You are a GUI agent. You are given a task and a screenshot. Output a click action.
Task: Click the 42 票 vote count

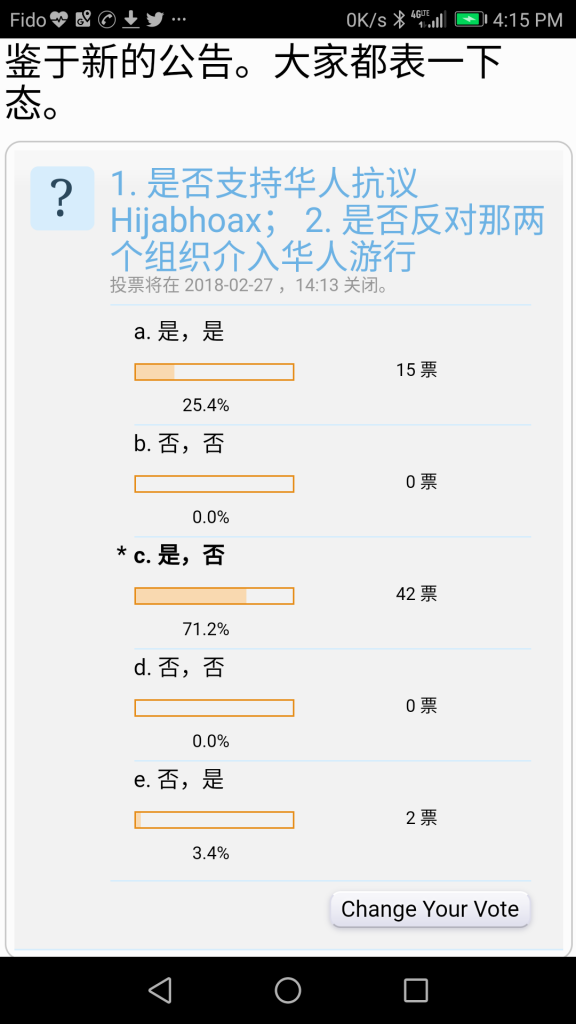[x=416, y=594]
